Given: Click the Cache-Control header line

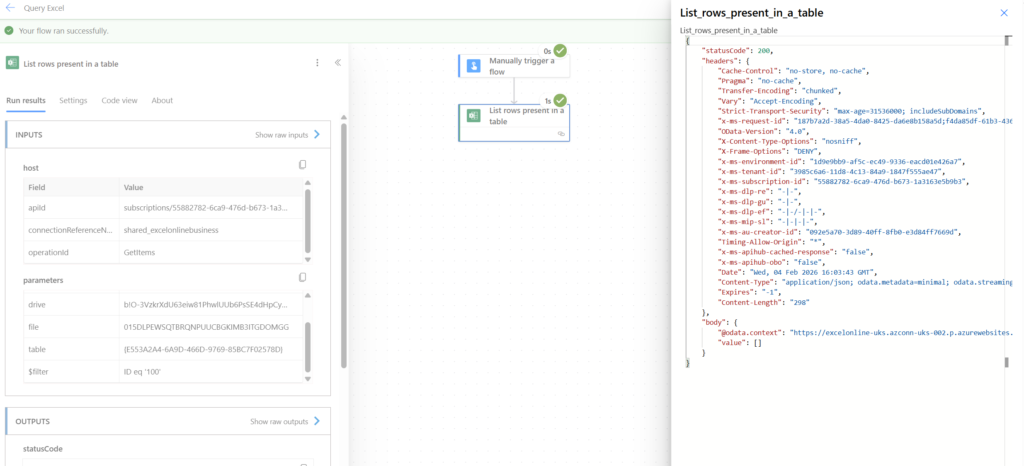Looking at the screenshot, I should 793,70.
